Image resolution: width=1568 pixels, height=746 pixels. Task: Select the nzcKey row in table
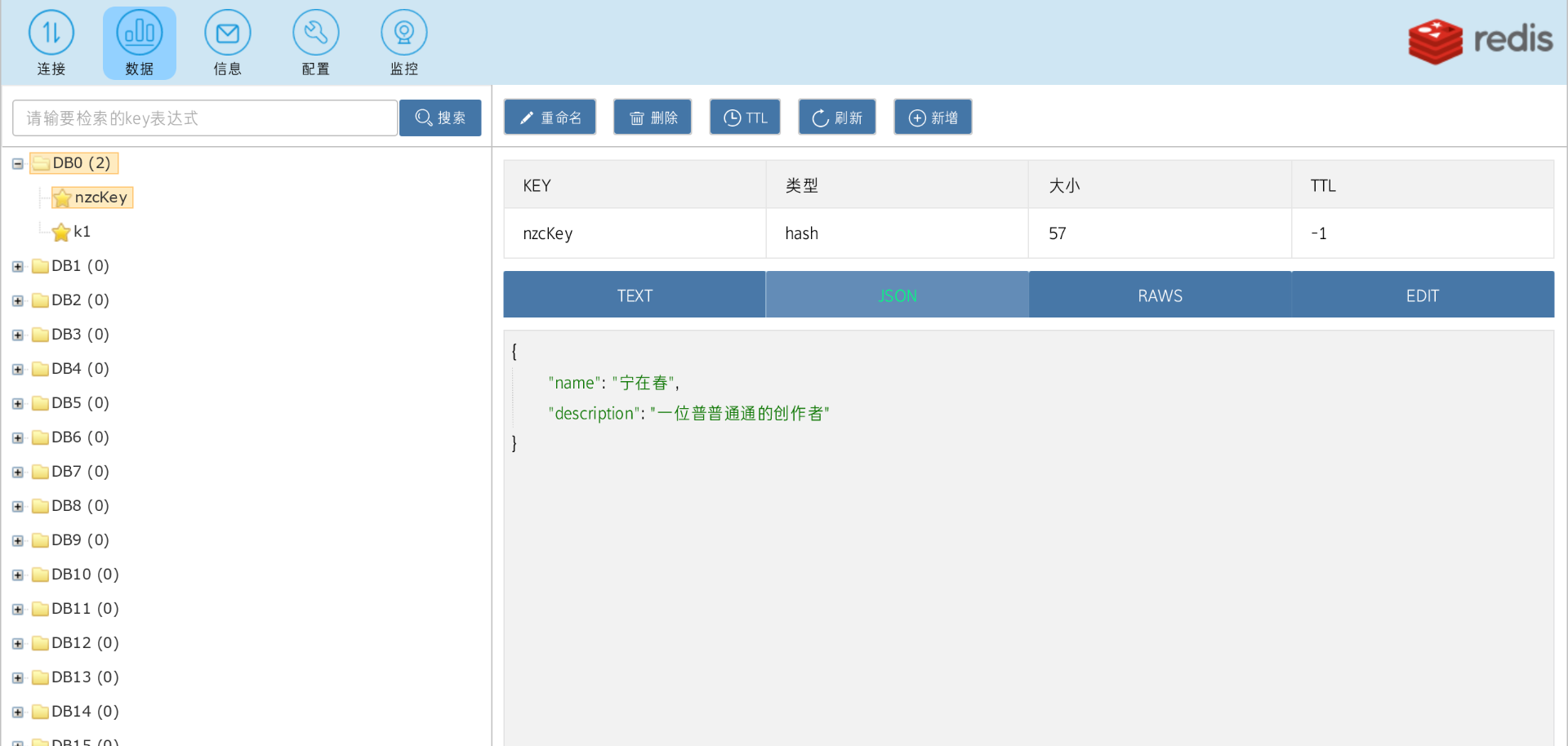coord(548,233)
